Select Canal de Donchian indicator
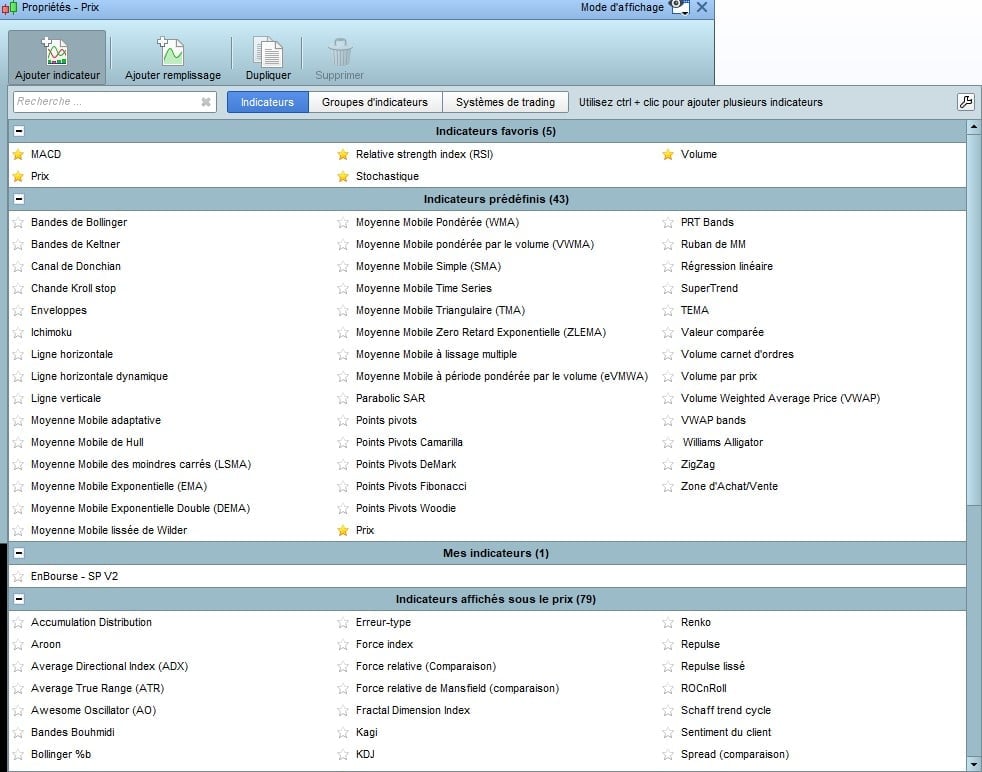The height and width of the screenshot is (772, 982). [76, 266]
